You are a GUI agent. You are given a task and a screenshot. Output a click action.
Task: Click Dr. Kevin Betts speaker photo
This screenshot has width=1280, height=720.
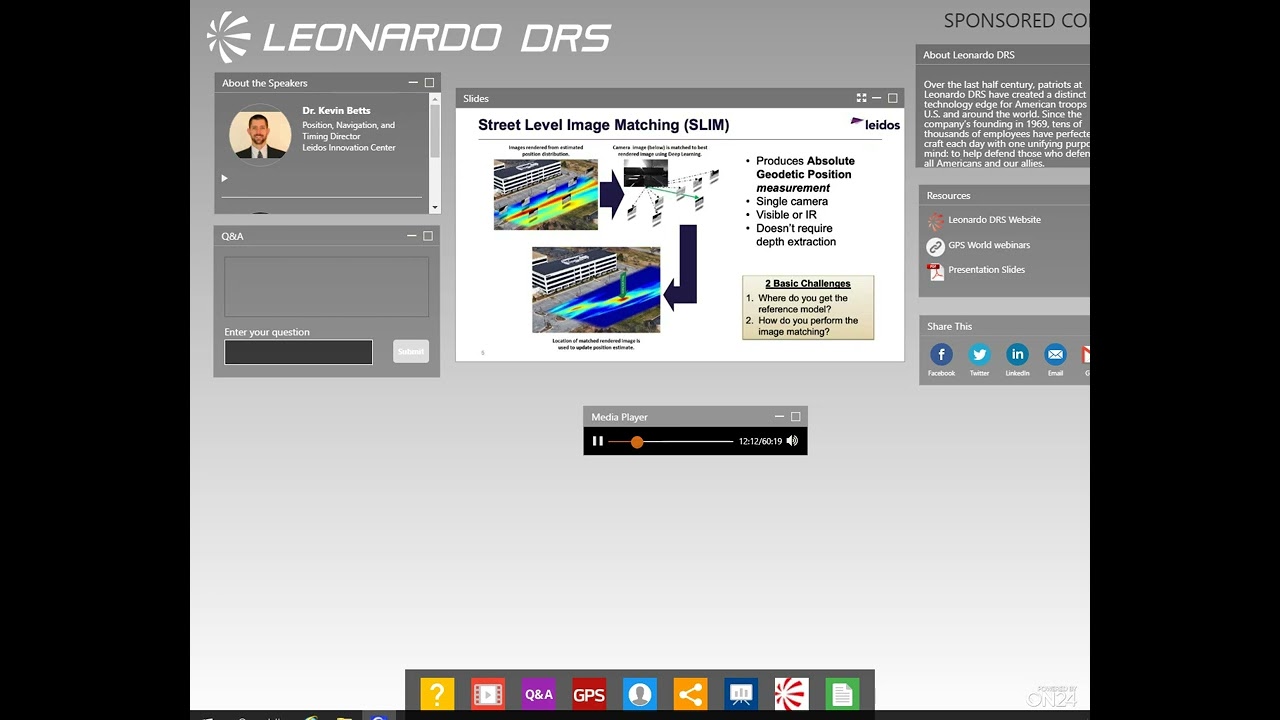tap(260, 134)
